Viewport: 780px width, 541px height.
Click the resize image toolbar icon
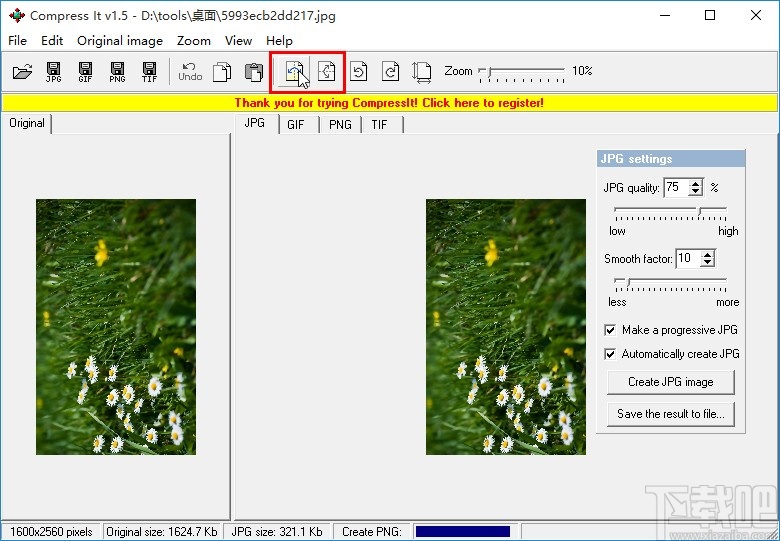[422, 71]
